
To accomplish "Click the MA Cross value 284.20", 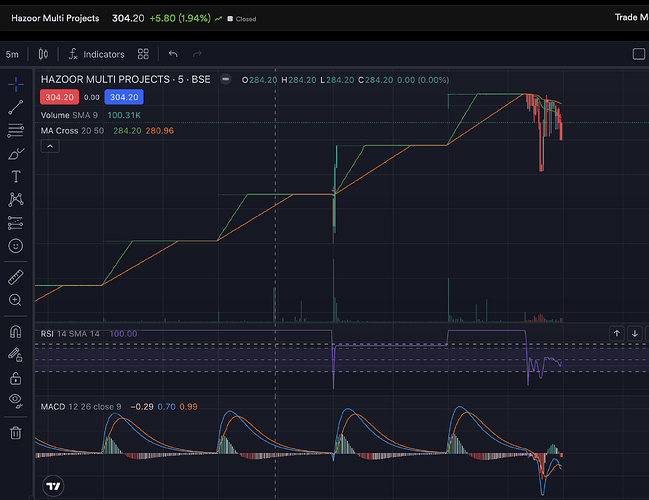I will point(127,131).
